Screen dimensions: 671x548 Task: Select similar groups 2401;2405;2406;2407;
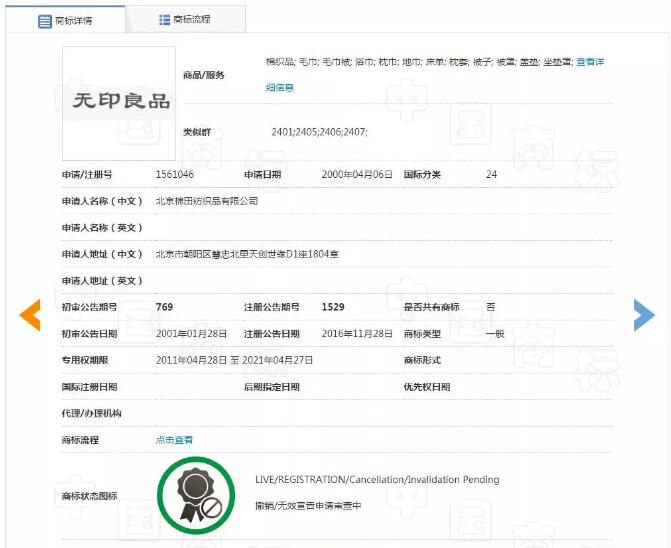(319, 132)
